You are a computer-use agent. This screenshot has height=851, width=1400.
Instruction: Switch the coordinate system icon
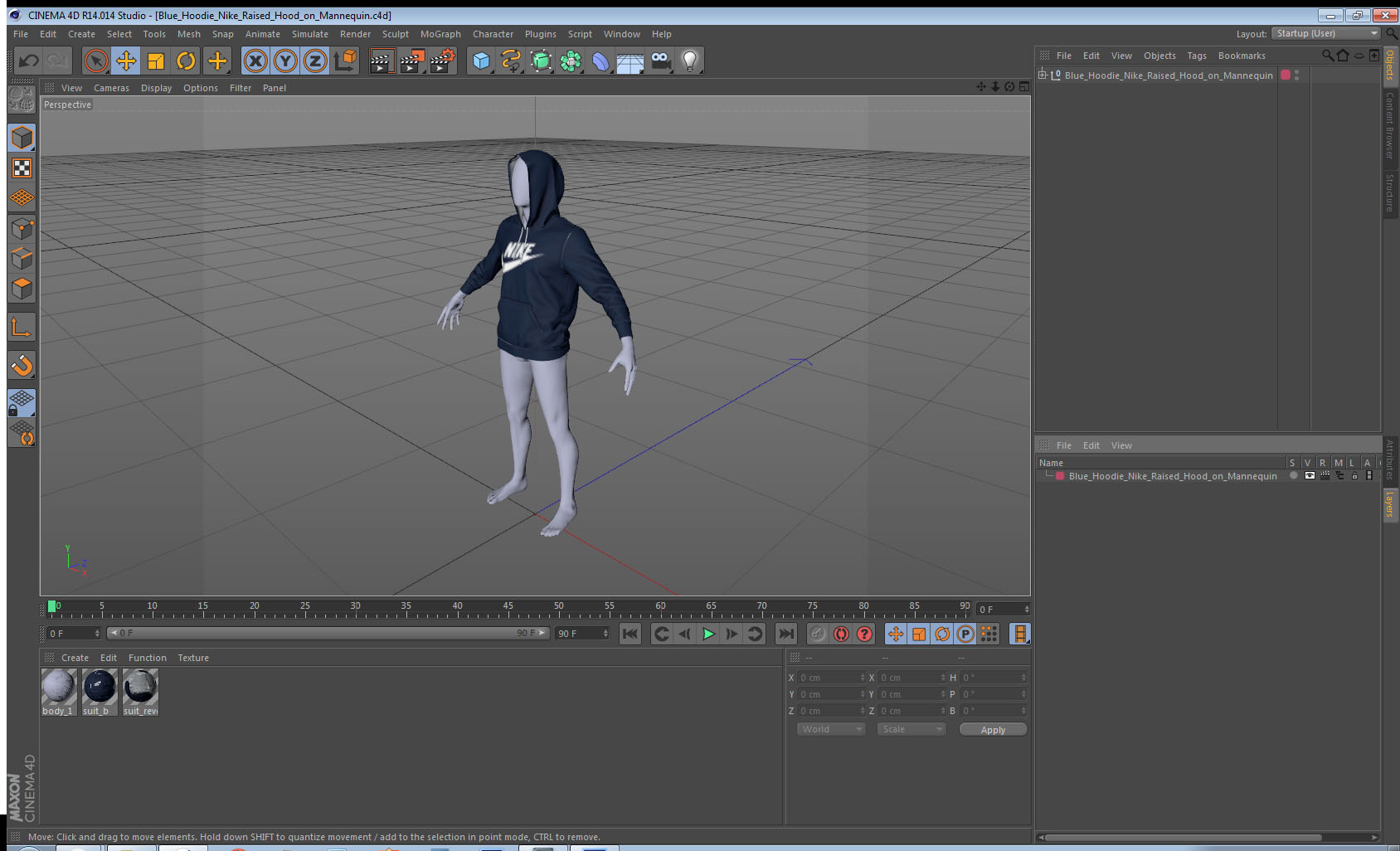[345, 61]
